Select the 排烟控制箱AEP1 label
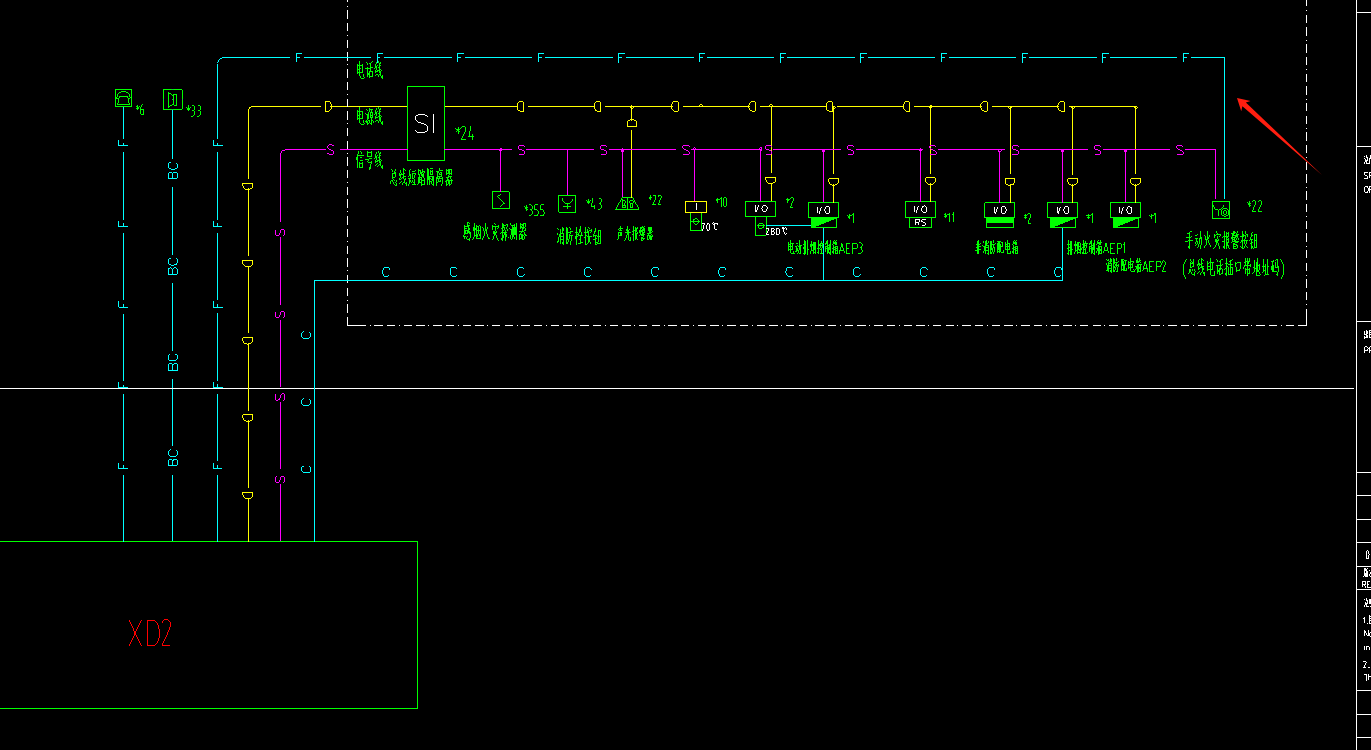The image size is (1371, 750). [1096, 248]
